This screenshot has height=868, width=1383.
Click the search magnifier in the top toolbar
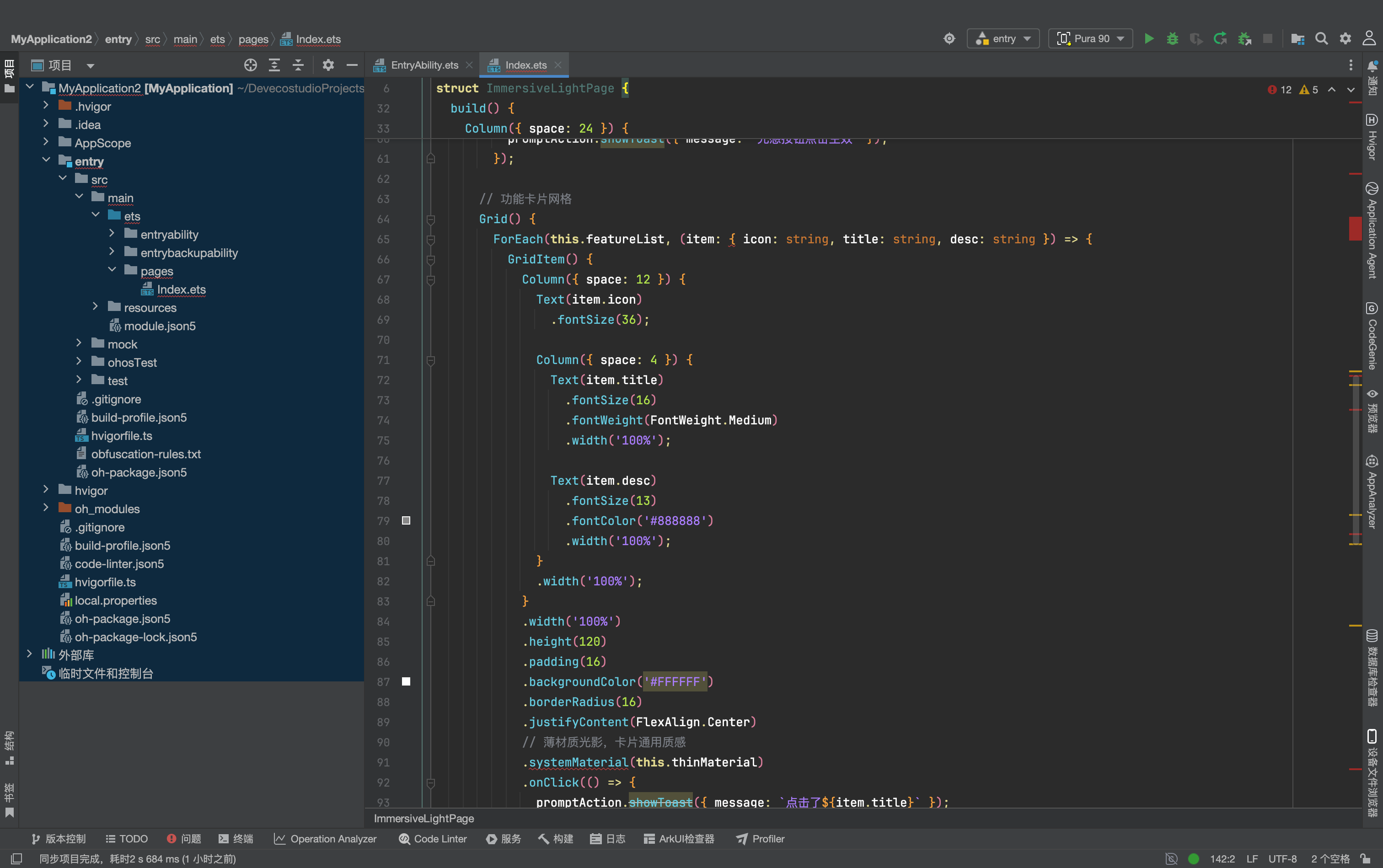tap(1321, 38)
